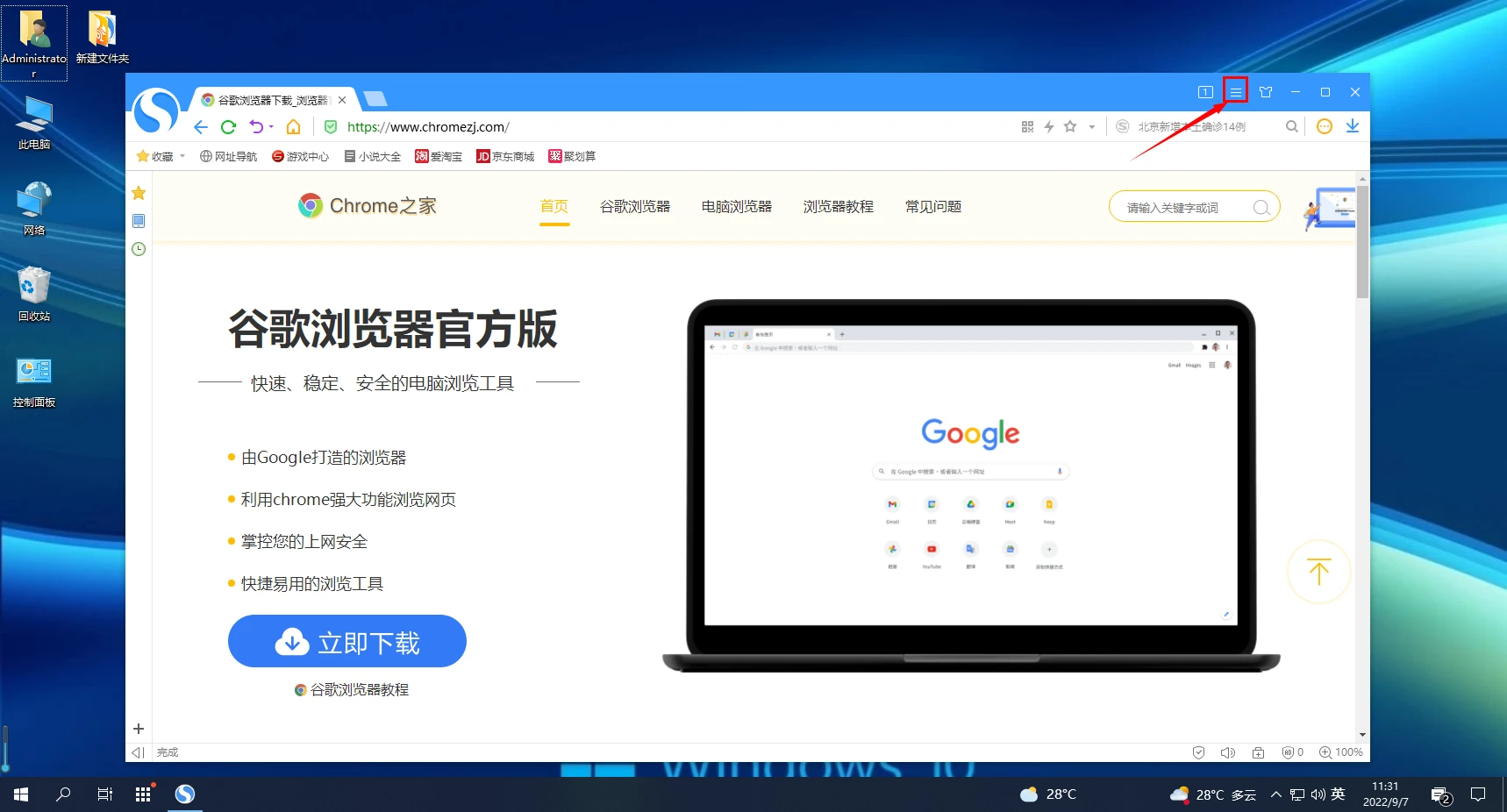The width and height of the screenshot is (1507, 812).
Task: Click the Chrome之家 site logo
Action: 368,206
